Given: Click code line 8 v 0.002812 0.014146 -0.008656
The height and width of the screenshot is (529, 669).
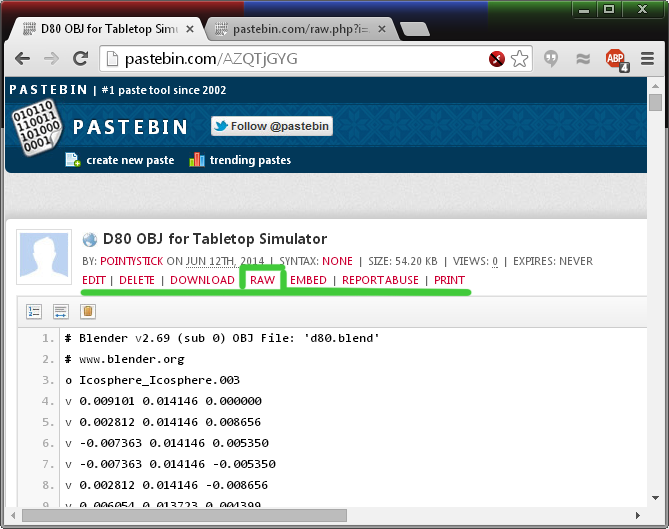Looking at the screenshot, I should 166,485.
